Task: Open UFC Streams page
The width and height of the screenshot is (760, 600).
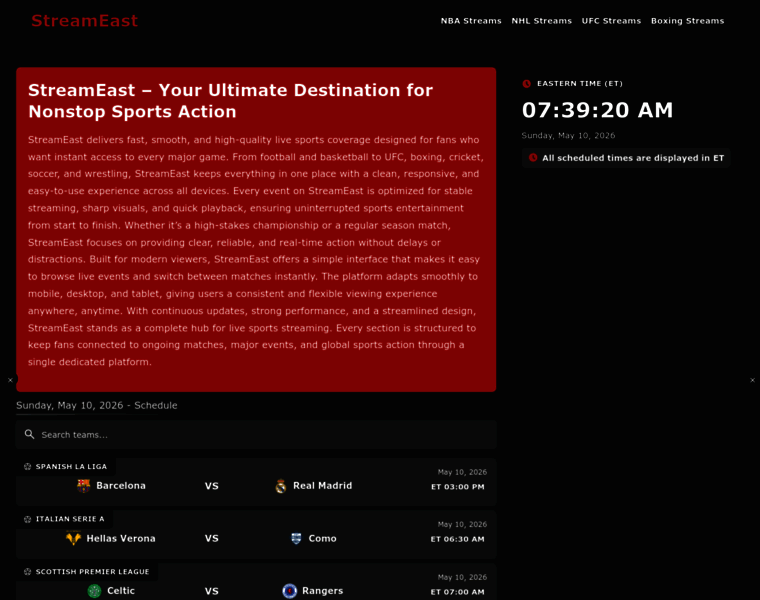Action: tap(611, 21)
